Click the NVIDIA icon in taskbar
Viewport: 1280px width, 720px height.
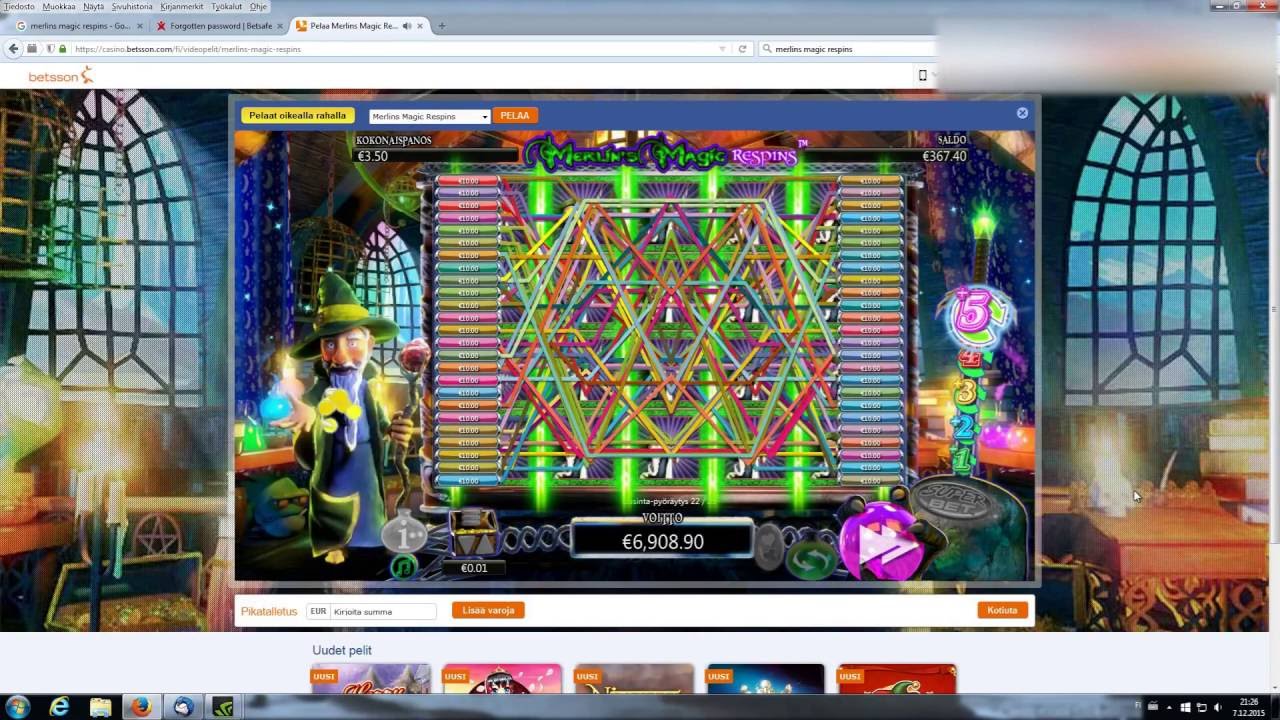coord(221,707)
